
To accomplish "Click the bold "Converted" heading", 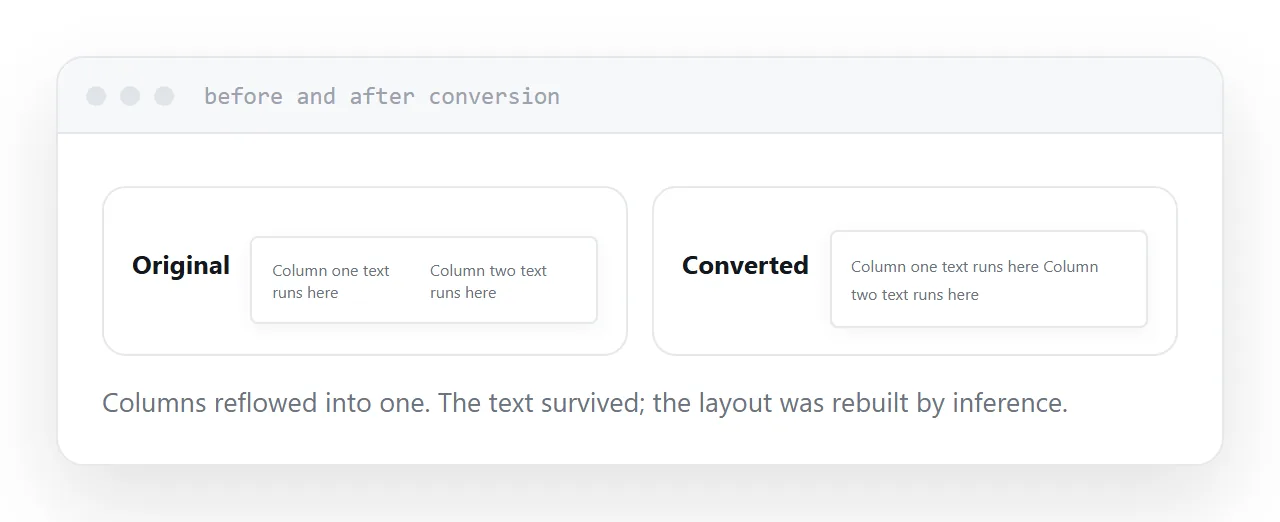I will [745, 265].
